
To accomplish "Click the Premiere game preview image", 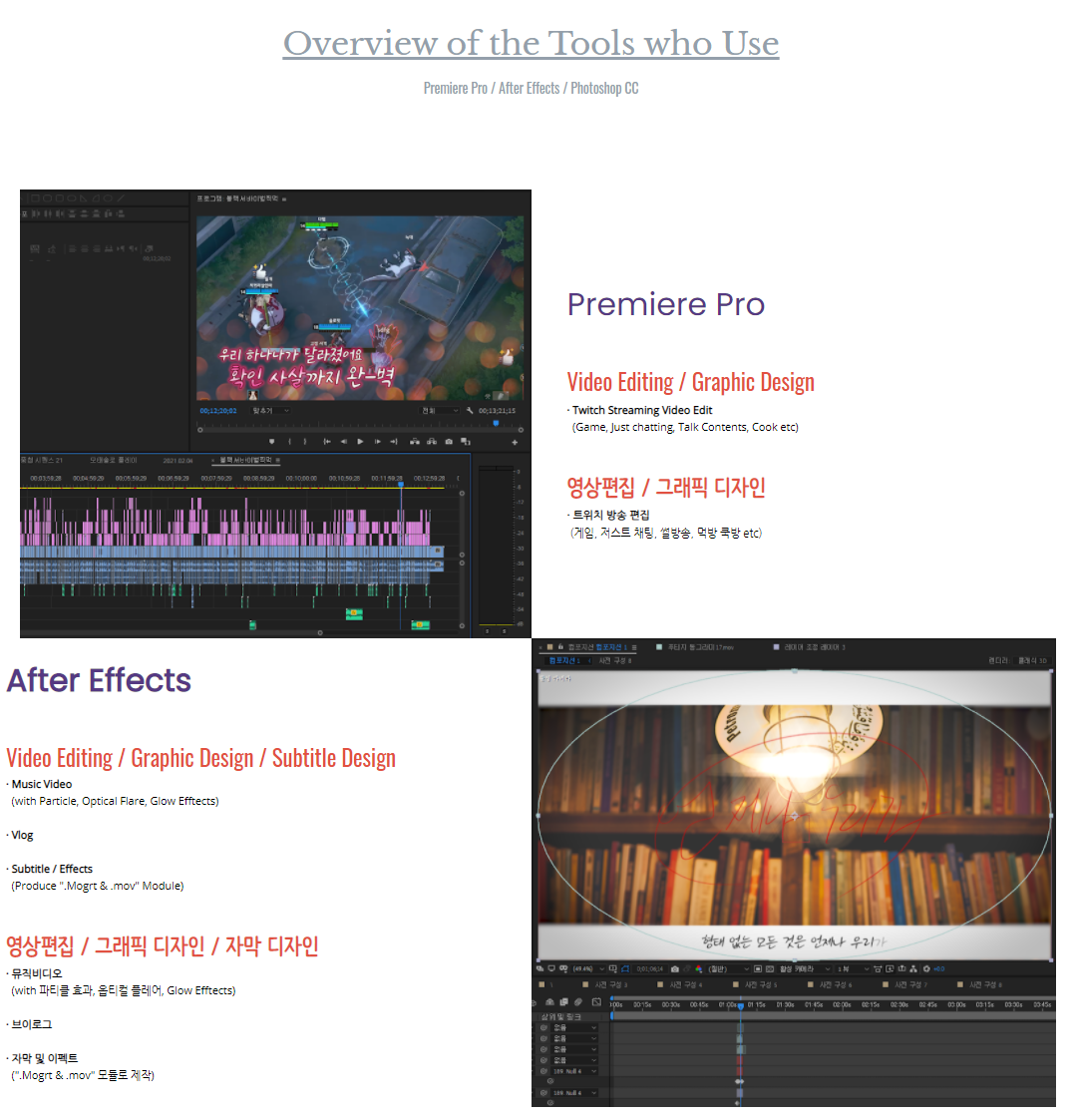I will [x=360, y=308].
